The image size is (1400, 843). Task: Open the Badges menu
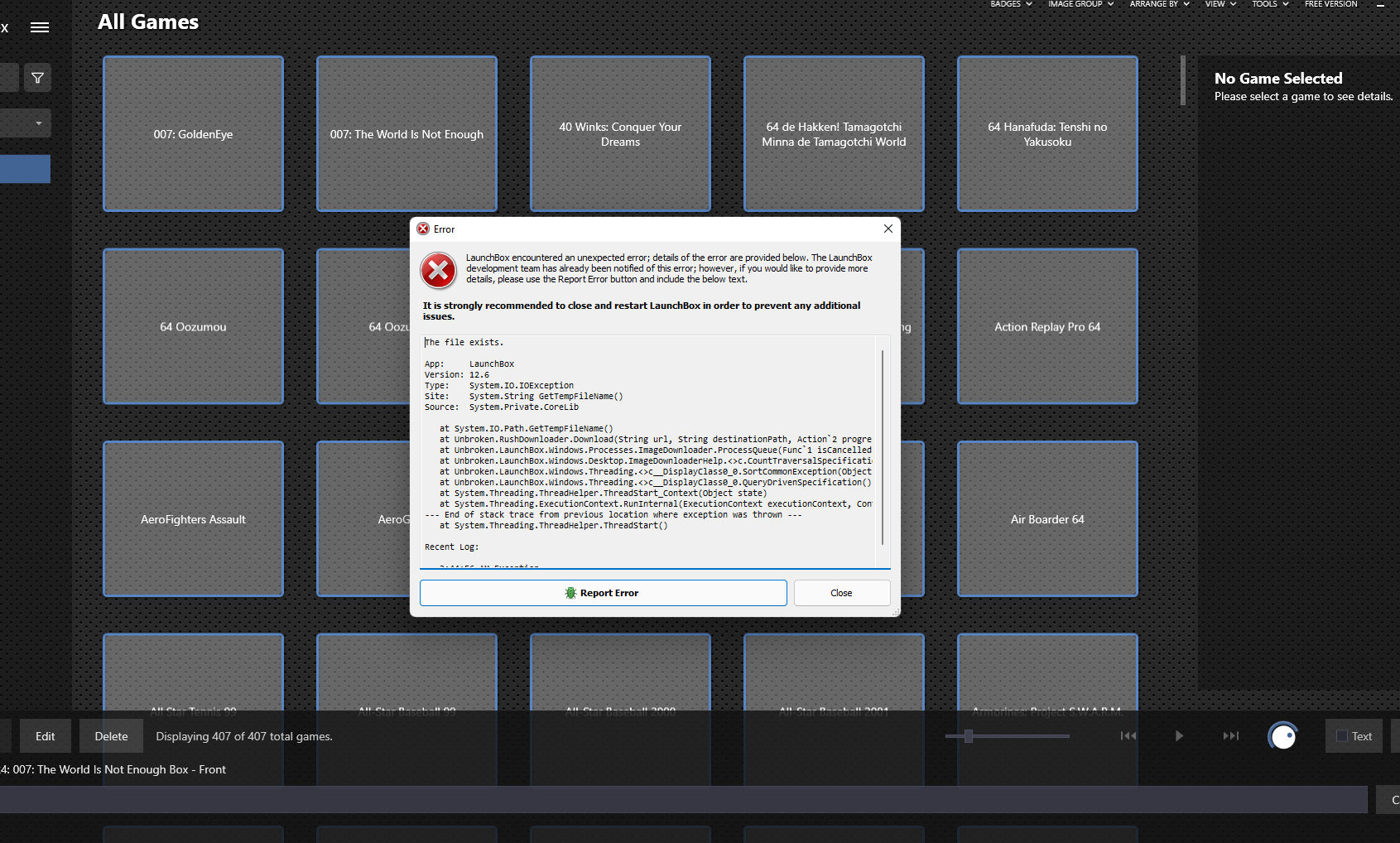click(x=1011, y=4)
